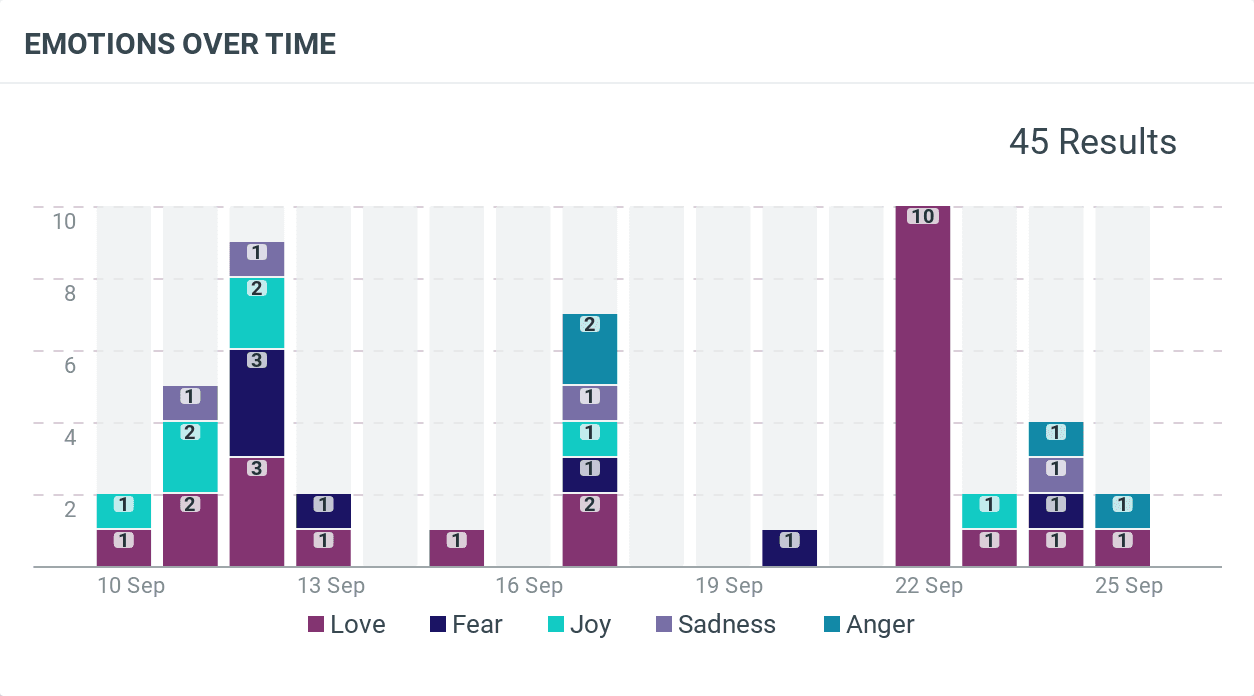Select the Fear segment with value 3
The image size is (1254, 696).
[x=257, y=402]
